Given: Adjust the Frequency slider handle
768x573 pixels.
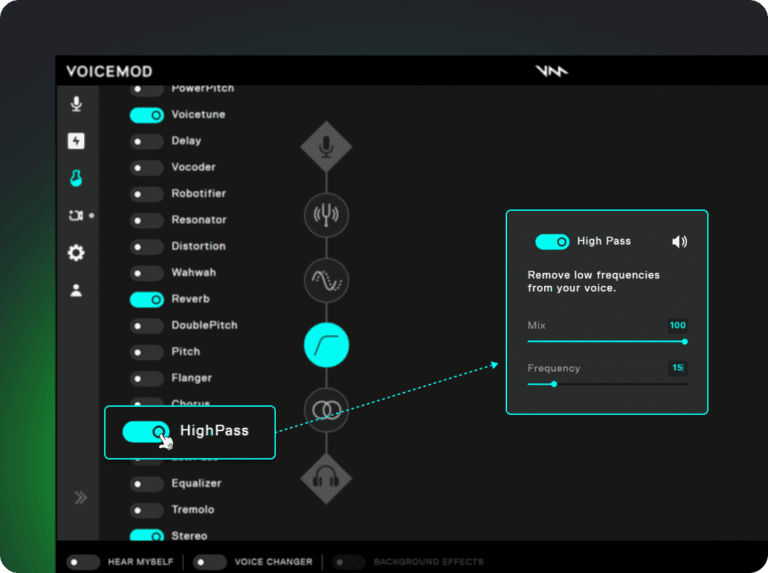Looking at the screenshot, I should (x=553, y=384).
